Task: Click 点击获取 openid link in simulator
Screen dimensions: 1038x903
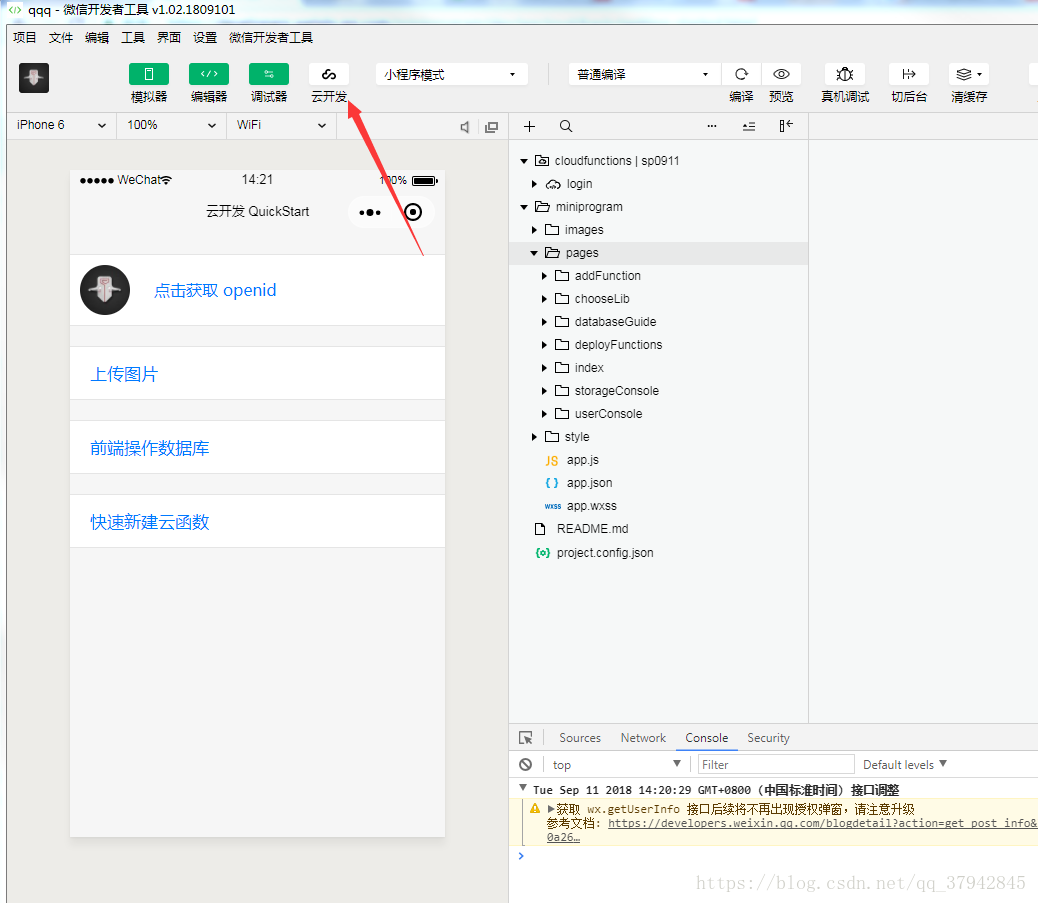Action: (215, 291)
